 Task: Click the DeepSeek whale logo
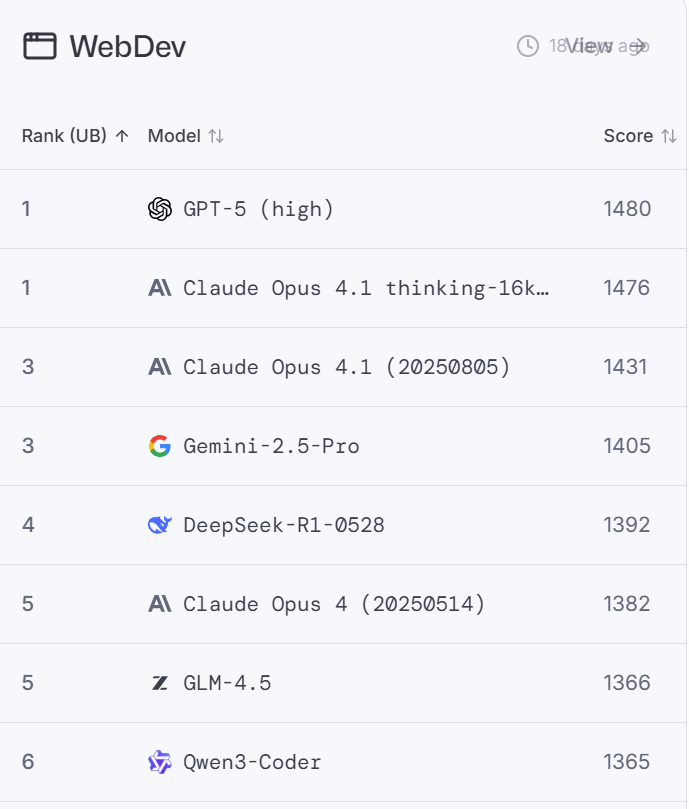coord(160,525)
